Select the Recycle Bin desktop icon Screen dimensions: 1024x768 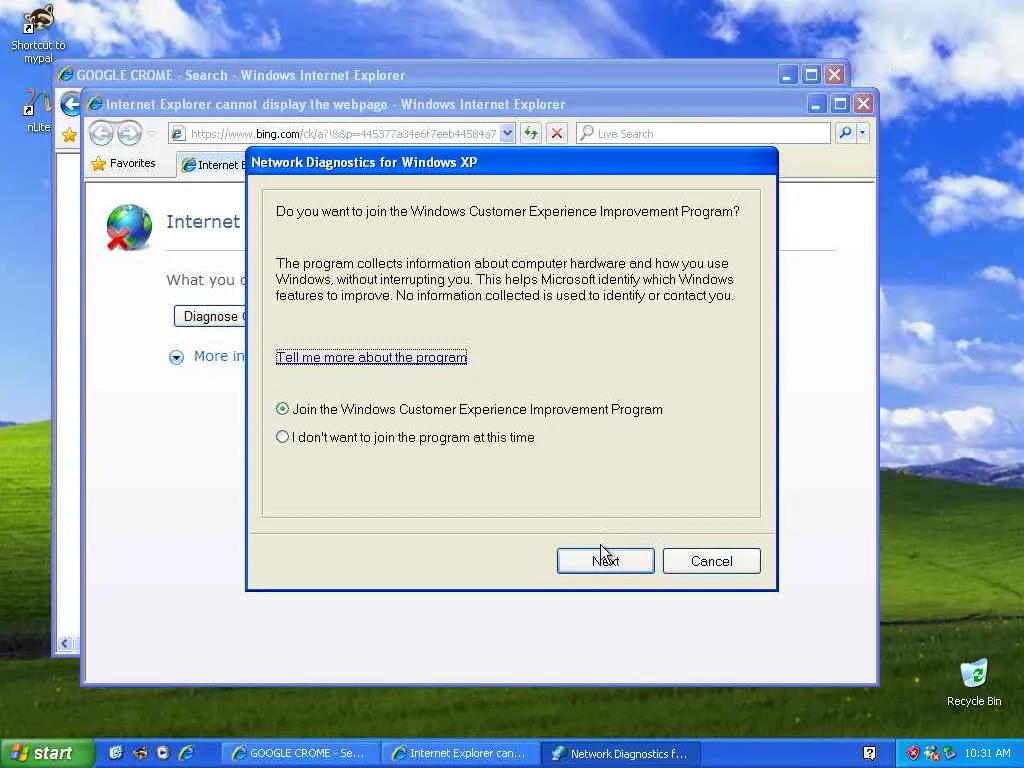pos(974,682)
